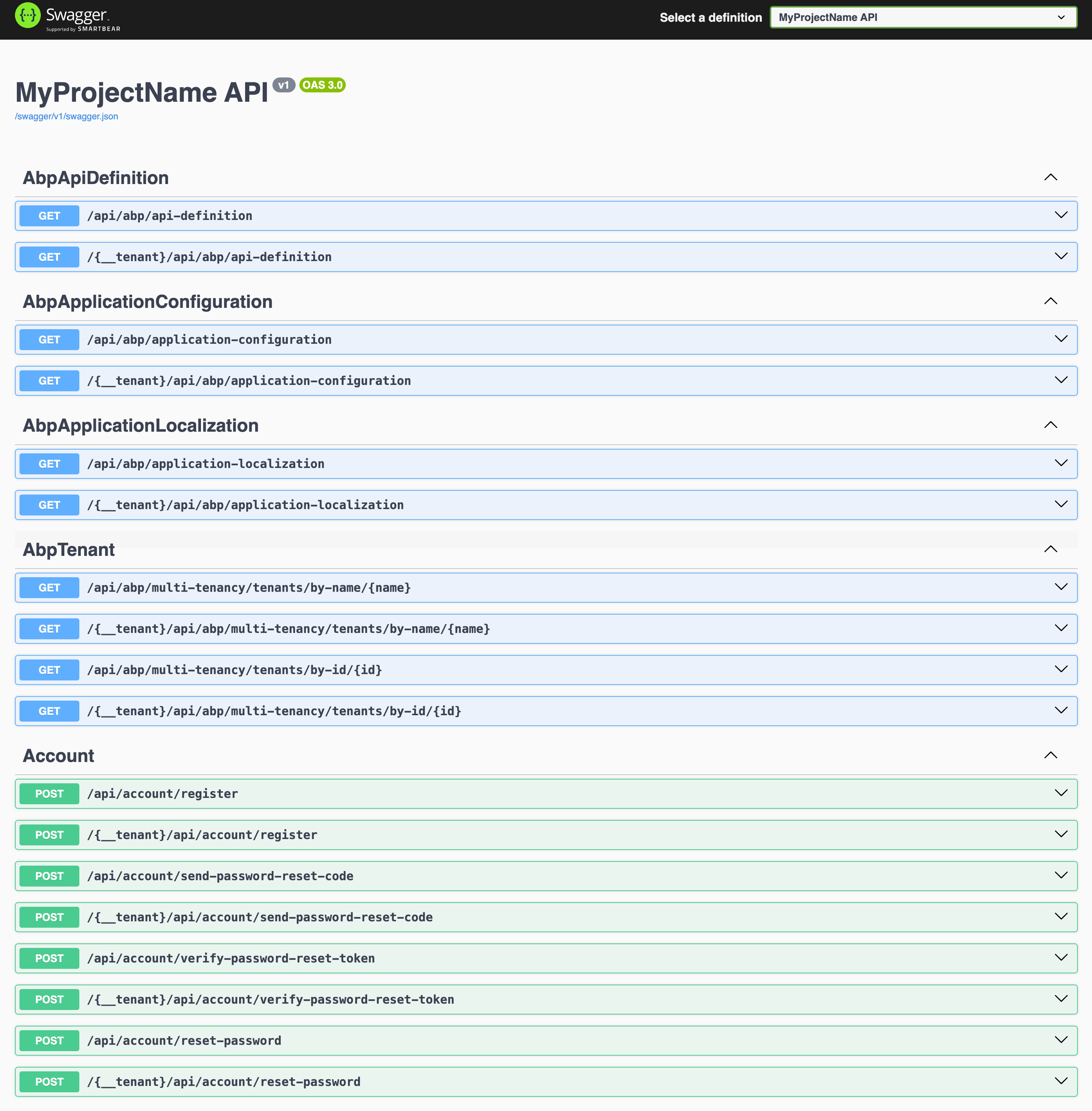Collapse the AbpTenant section chevron
Viewport: 1092px width, 1111px height.
click(x=1050, y=549)
